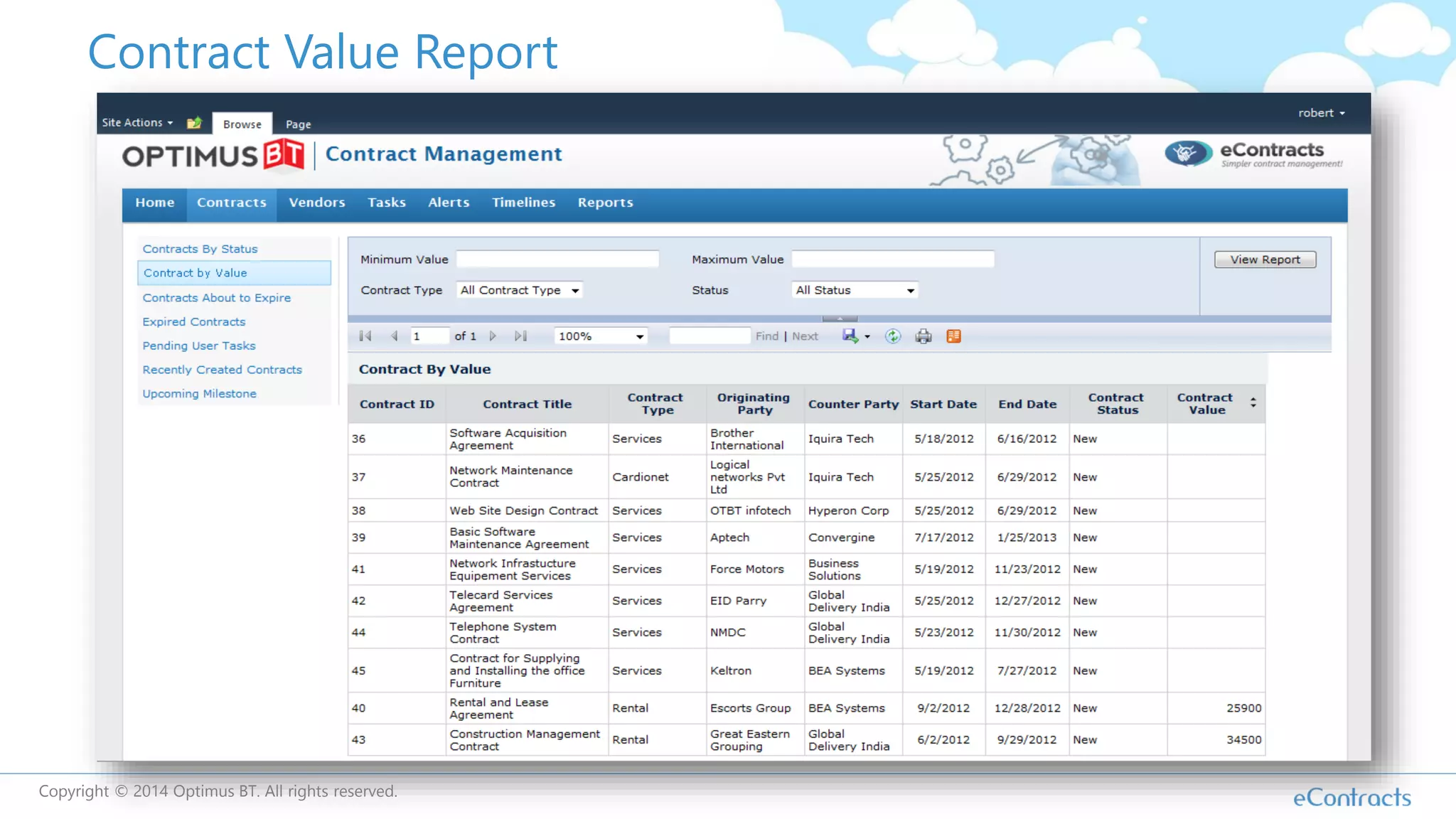Click the eContracts logo icon
The width and height of the screenshot is (1456, 819).
[x=1189, y=153]
